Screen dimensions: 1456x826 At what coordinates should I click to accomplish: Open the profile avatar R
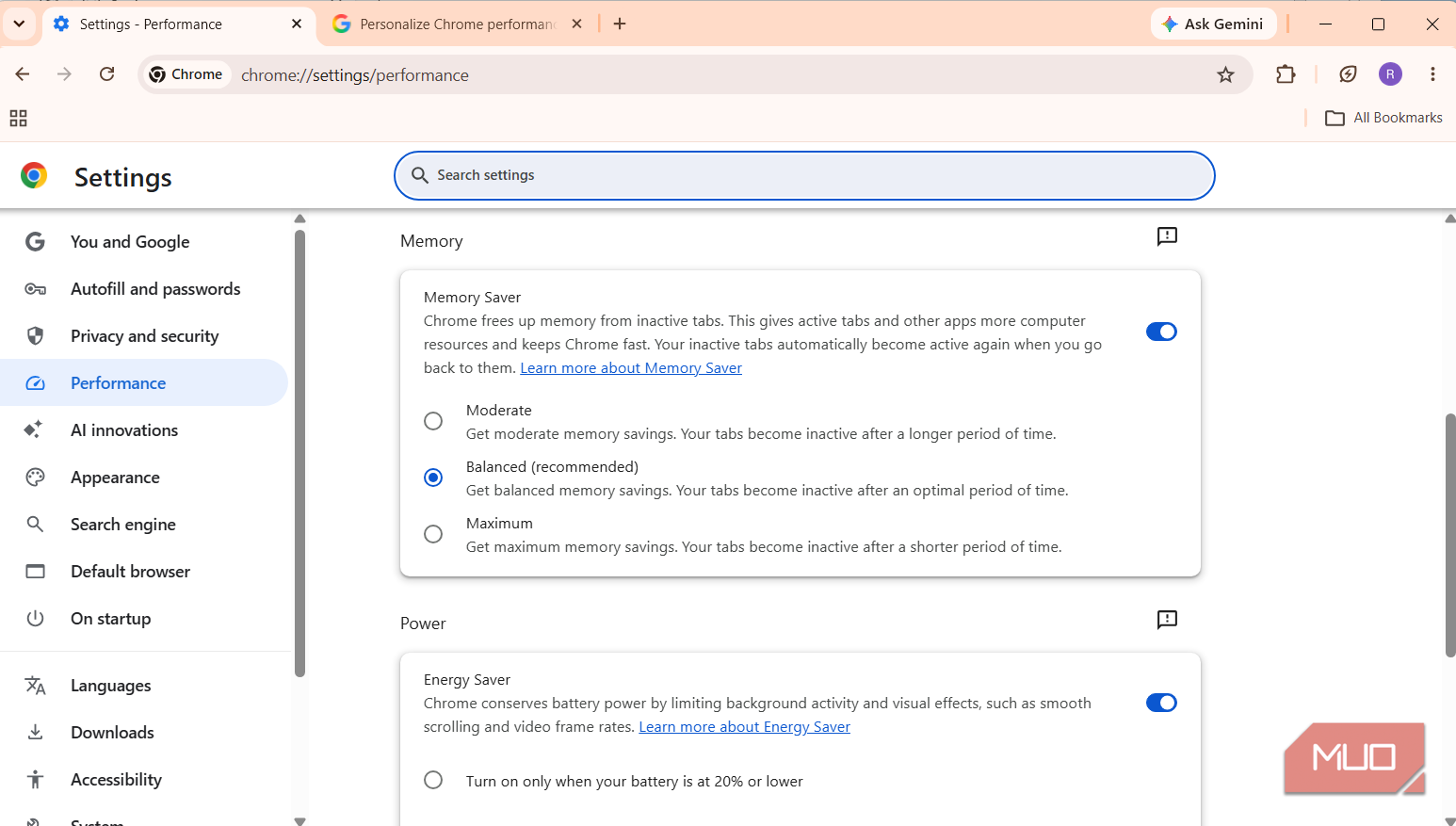click(x=1390, y=74)
